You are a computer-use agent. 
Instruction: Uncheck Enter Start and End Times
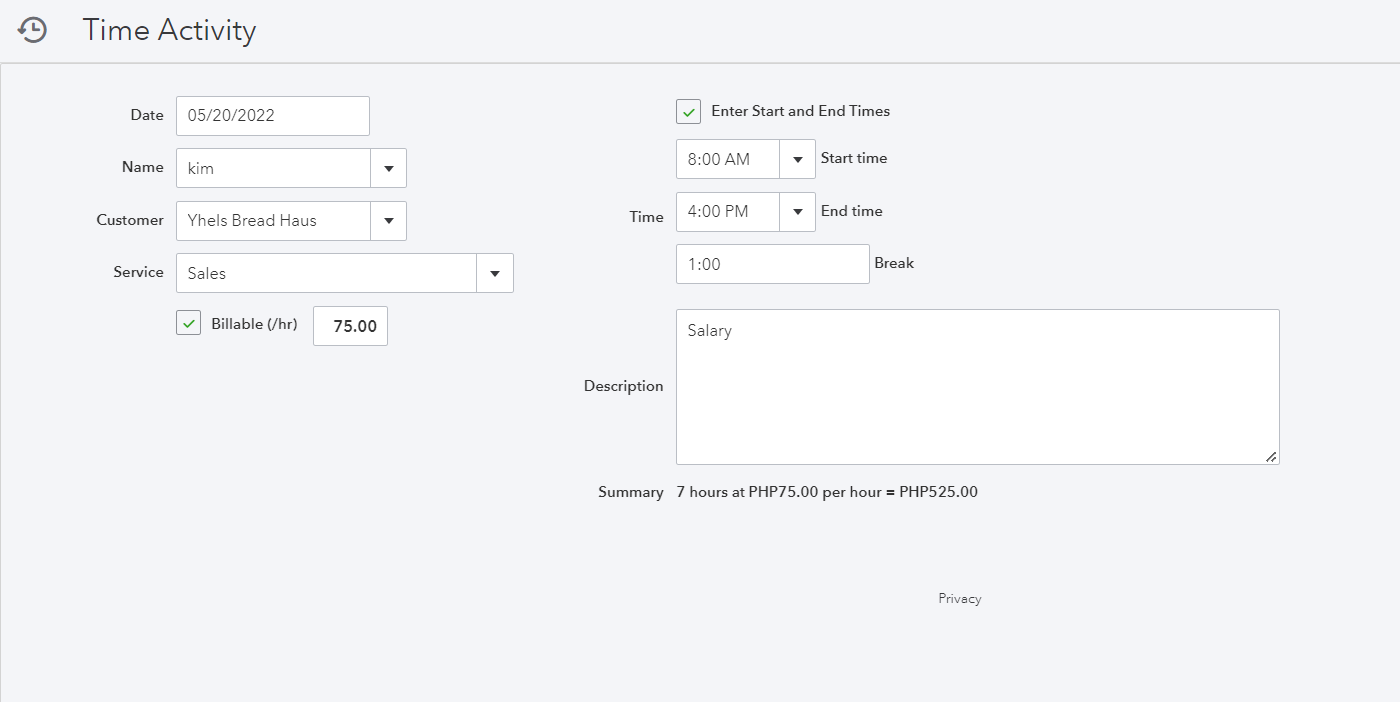pyautogui.click(x=689, y=111)
